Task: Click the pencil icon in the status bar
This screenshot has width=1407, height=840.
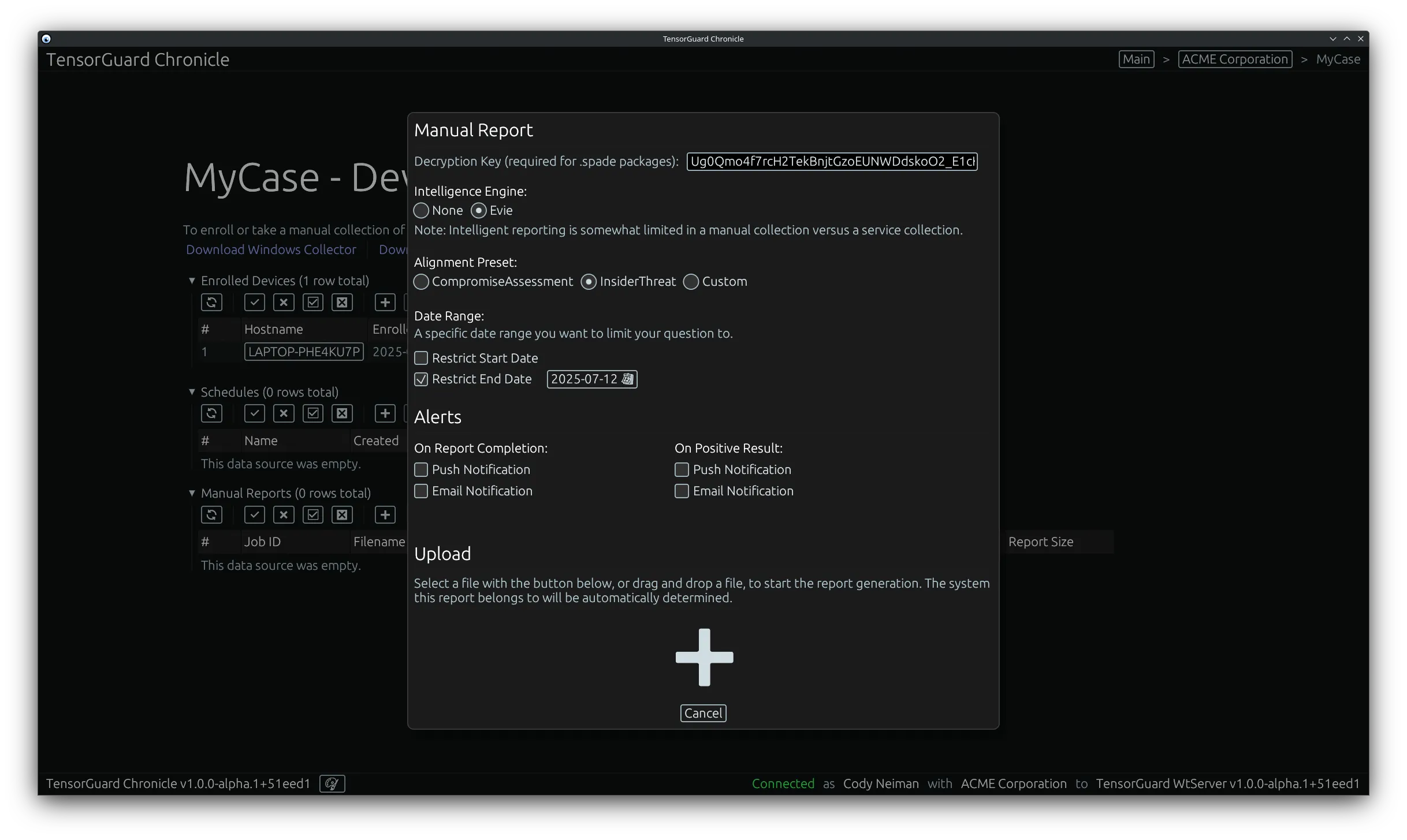Action: click(332, 783)
